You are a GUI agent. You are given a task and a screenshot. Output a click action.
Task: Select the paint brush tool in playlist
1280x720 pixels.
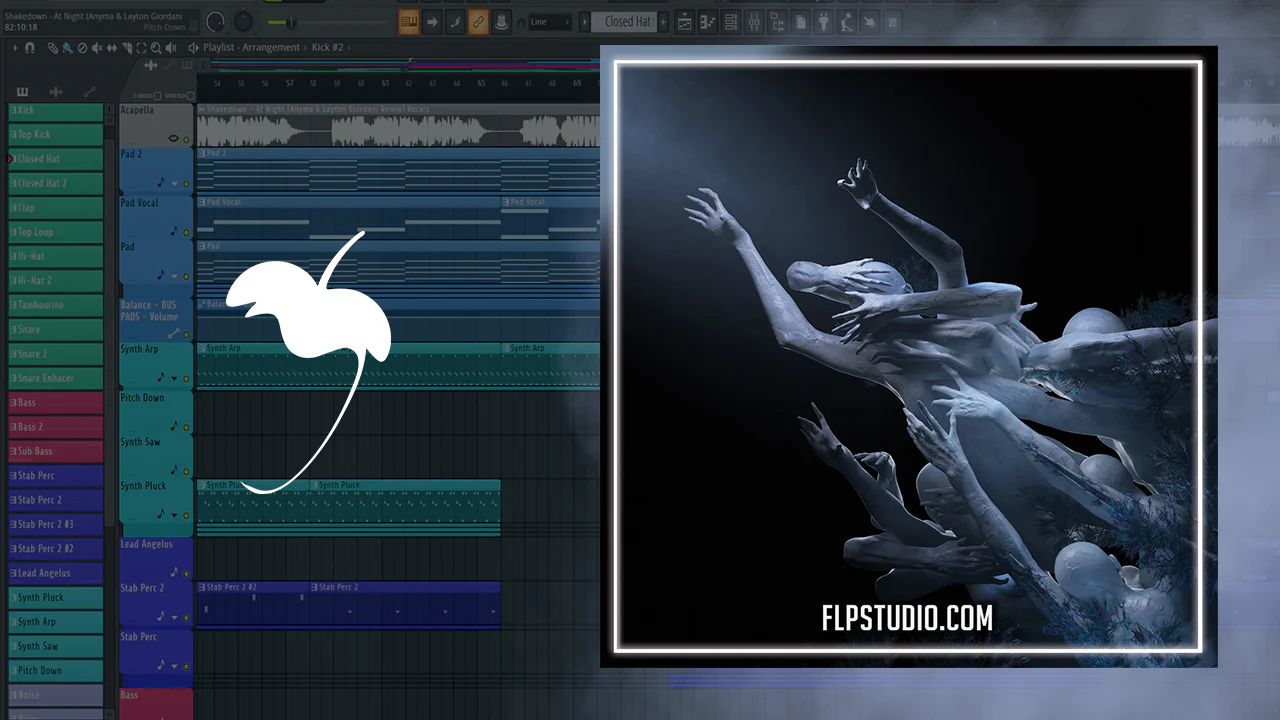point(67,47)
